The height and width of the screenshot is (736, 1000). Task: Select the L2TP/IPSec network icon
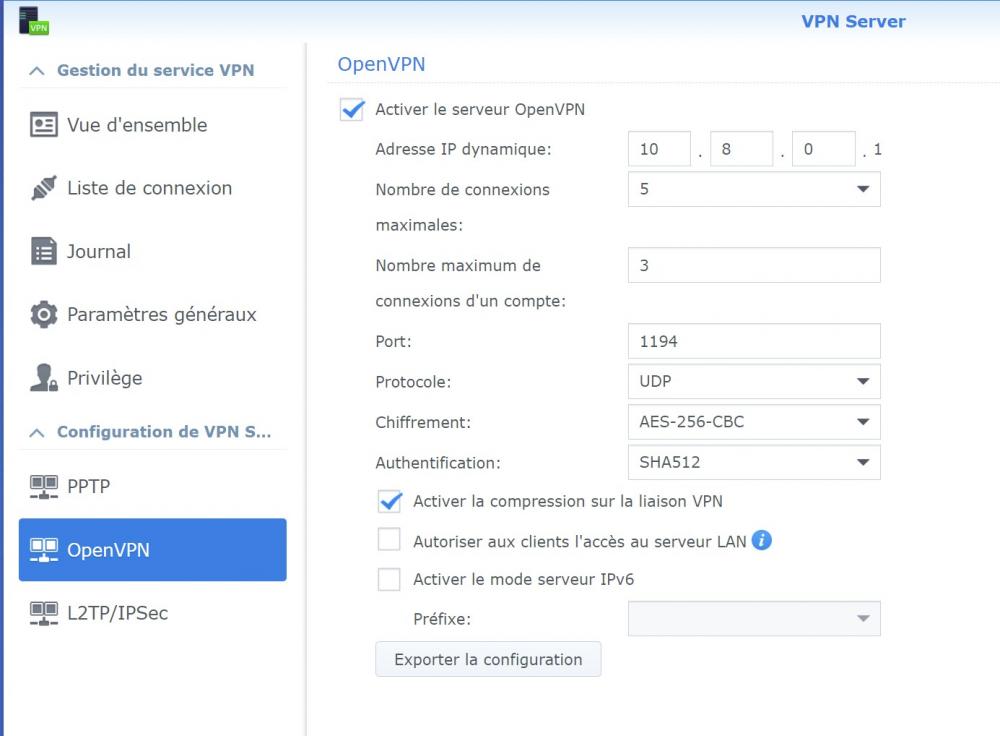44,614
